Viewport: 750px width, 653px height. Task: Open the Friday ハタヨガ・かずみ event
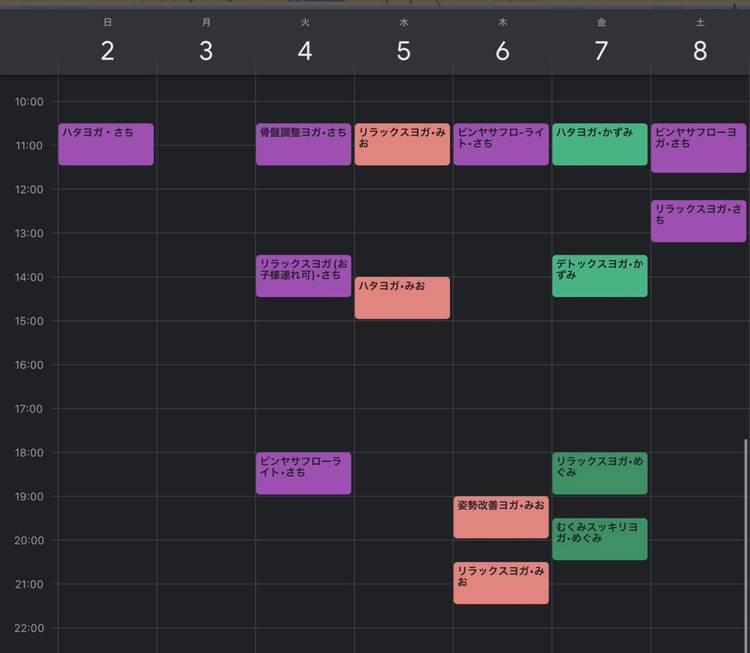pyautogui.click(x=600, y=144)
